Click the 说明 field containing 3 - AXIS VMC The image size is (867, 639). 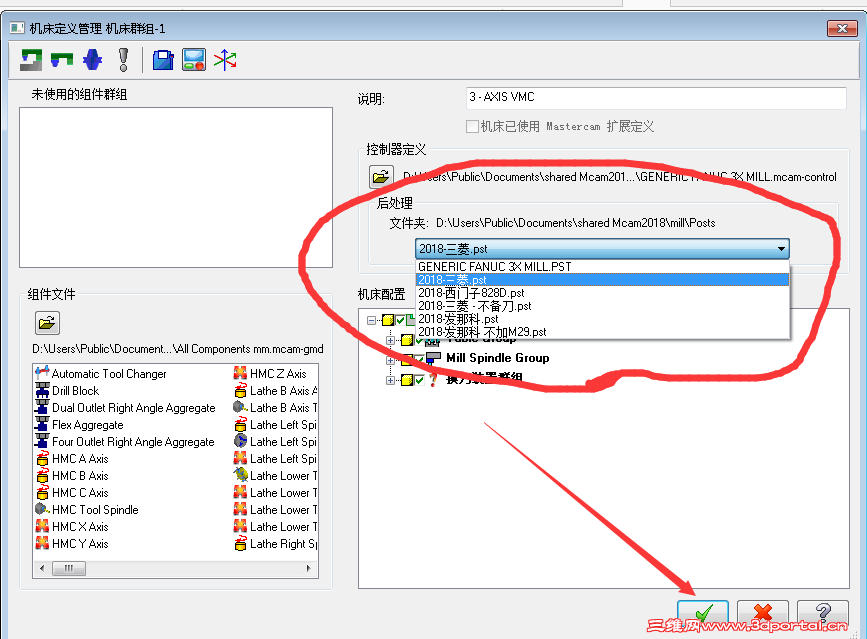click(x=656, y=98)
